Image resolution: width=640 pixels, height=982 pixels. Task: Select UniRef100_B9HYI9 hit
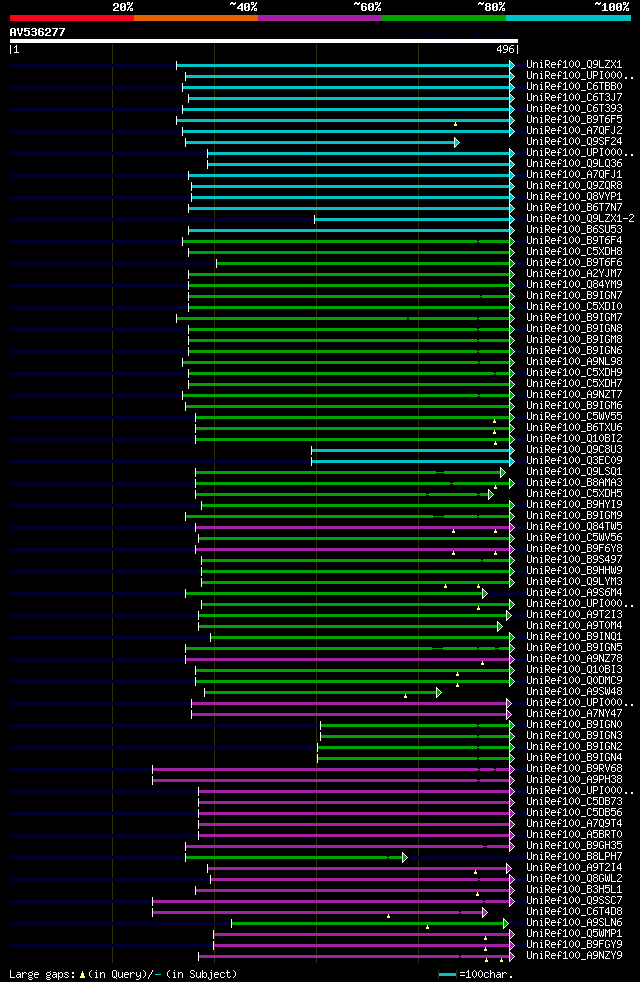click(x=574, y=505)
